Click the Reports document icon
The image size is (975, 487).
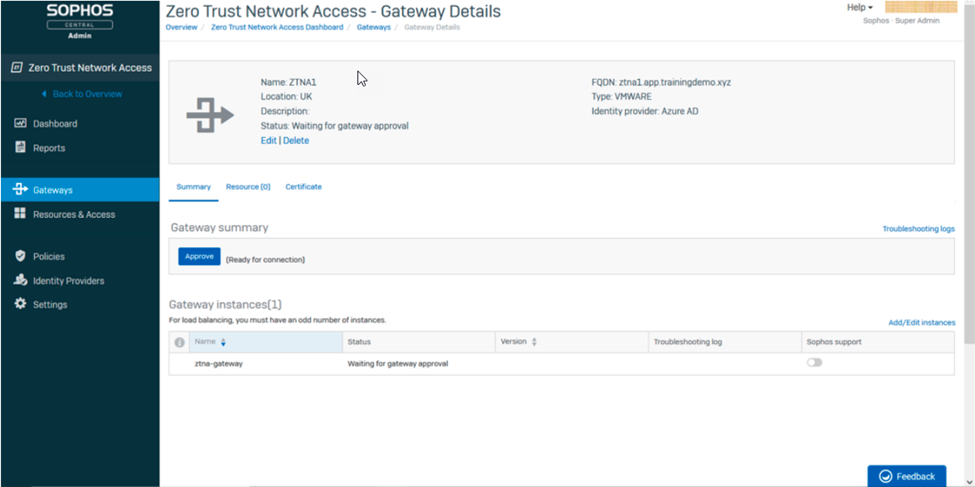pos(21,147)
